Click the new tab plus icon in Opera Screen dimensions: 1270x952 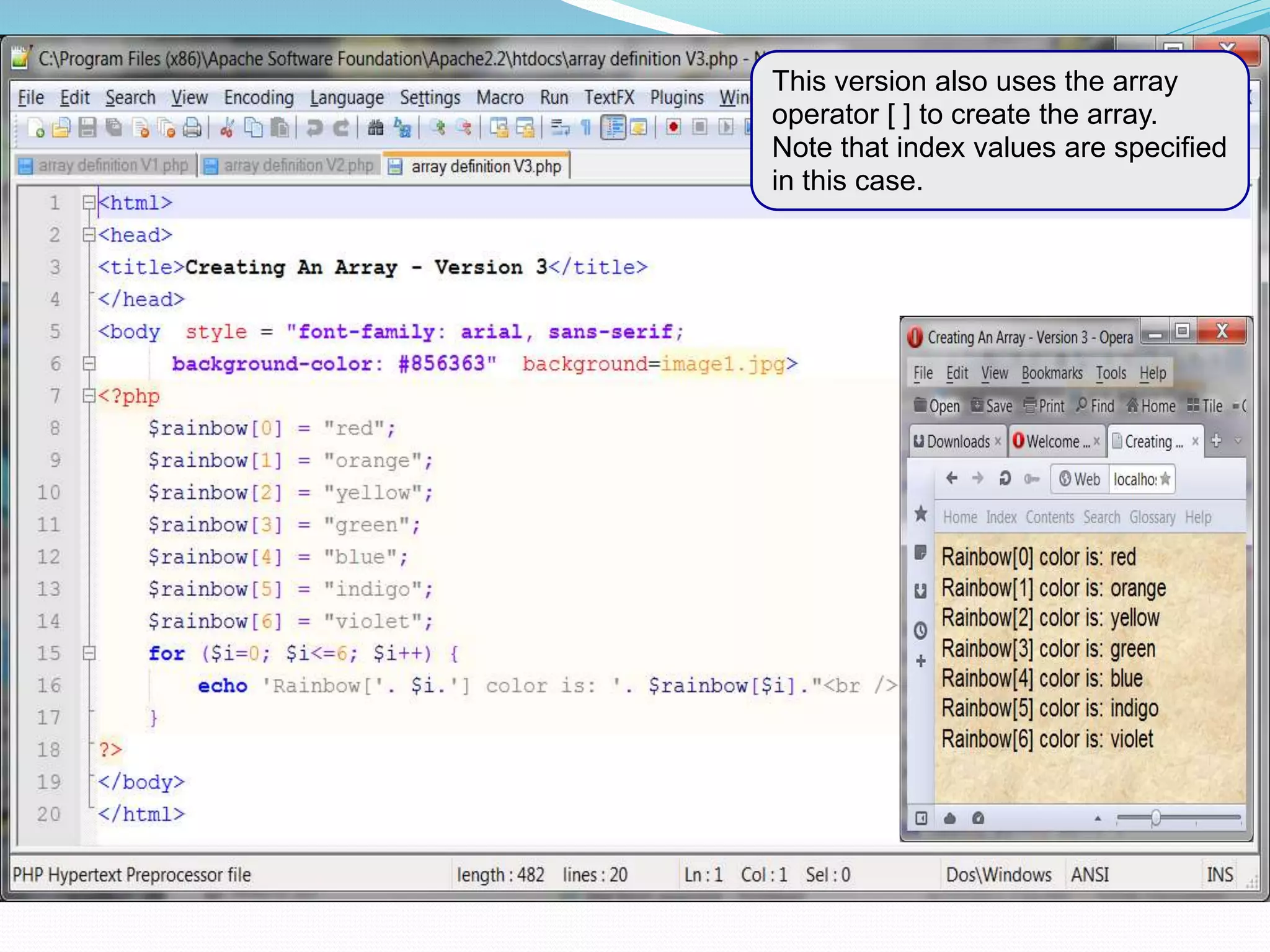coord(1216,441)
